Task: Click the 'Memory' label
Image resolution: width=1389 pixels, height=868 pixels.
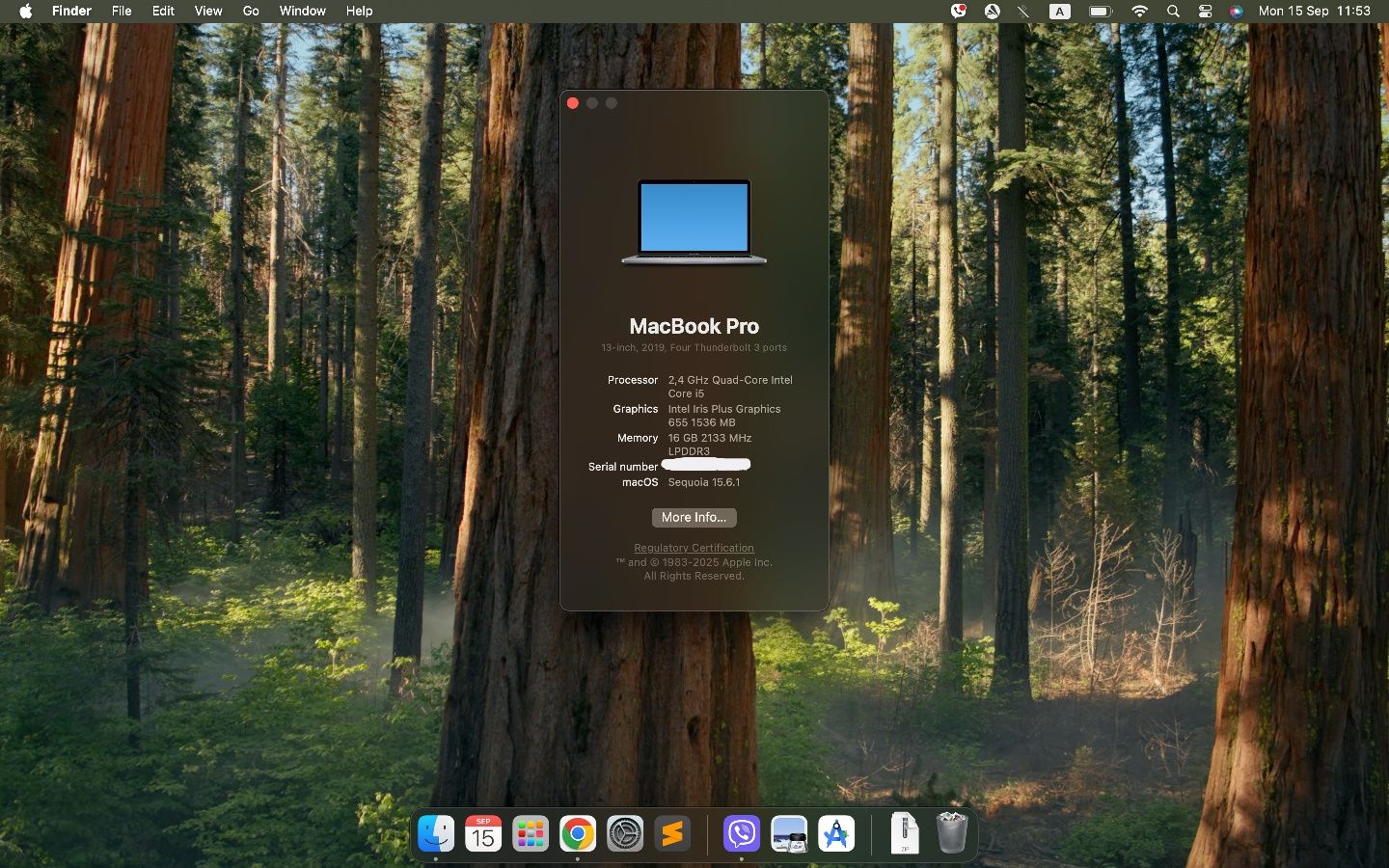Action: pyautogui.click(x=638, y=438)
